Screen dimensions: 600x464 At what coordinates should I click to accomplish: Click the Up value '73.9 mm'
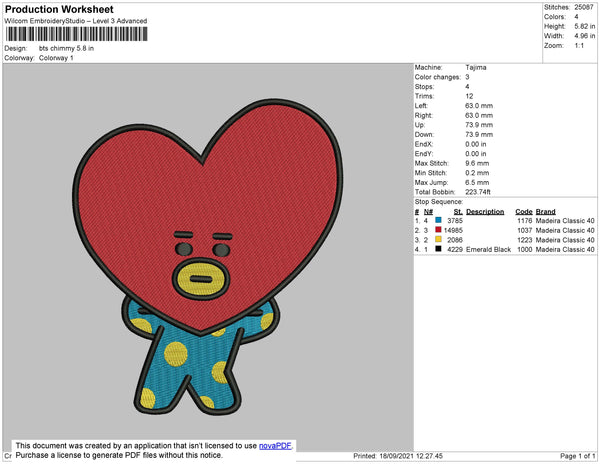(479, 125)
